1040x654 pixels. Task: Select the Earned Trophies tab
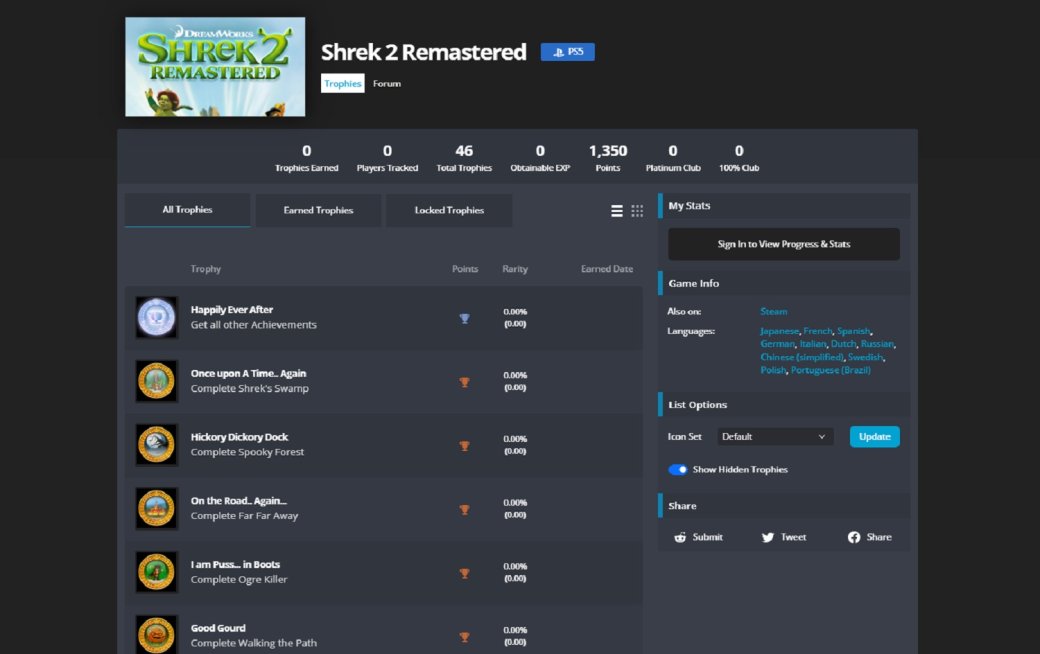(318, 210)
